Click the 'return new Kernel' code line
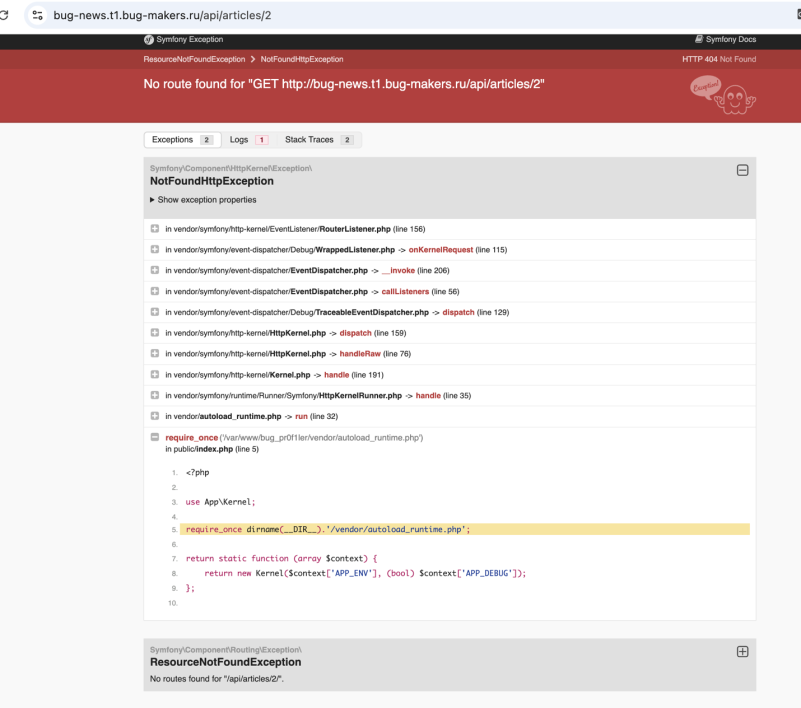 pos(365,573)
